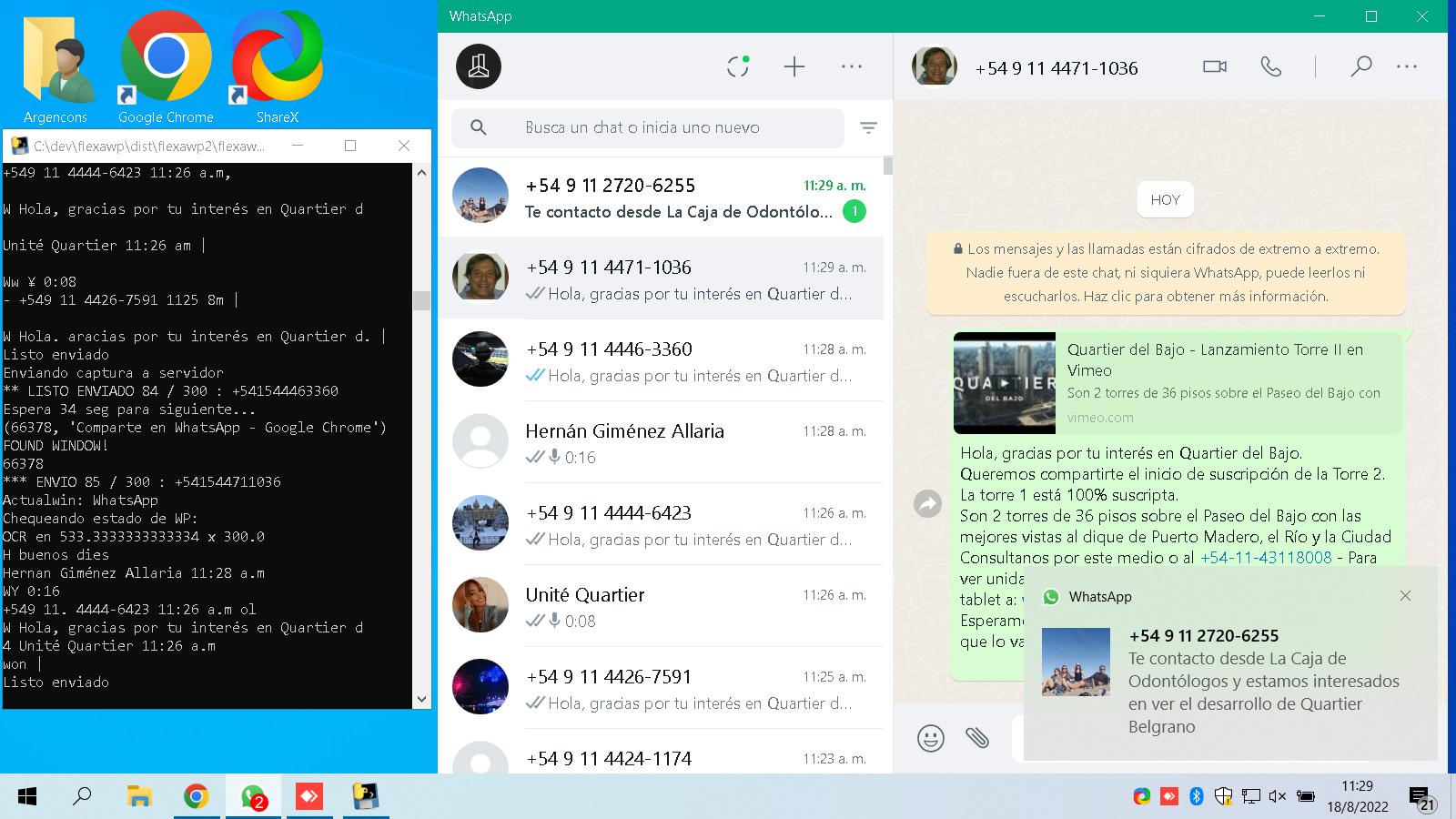Launch ShareX desktop shortcut
This screenshot has height=819, width=1456.
tap(278, 69)
